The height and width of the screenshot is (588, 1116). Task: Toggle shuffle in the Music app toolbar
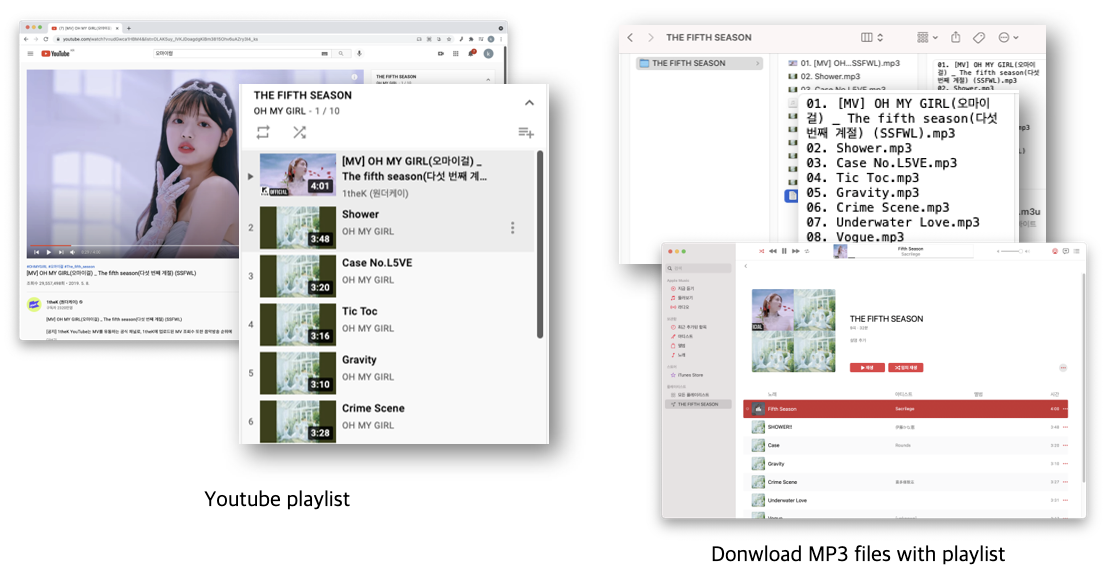tap(762, 251)
